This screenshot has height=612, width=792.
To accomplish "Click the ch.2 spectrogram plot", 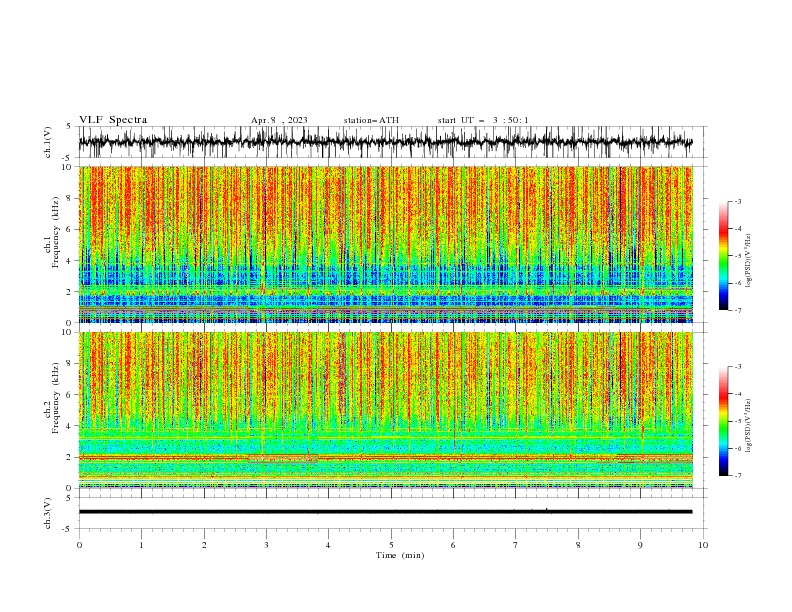I will (x=385, y=410).
